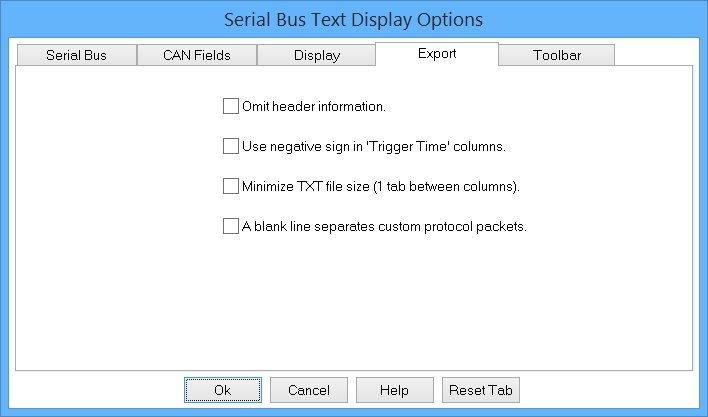Open Help for this dialog
Image resolution: width=708 pixels, height=417 pixels.
coord(394,390)
